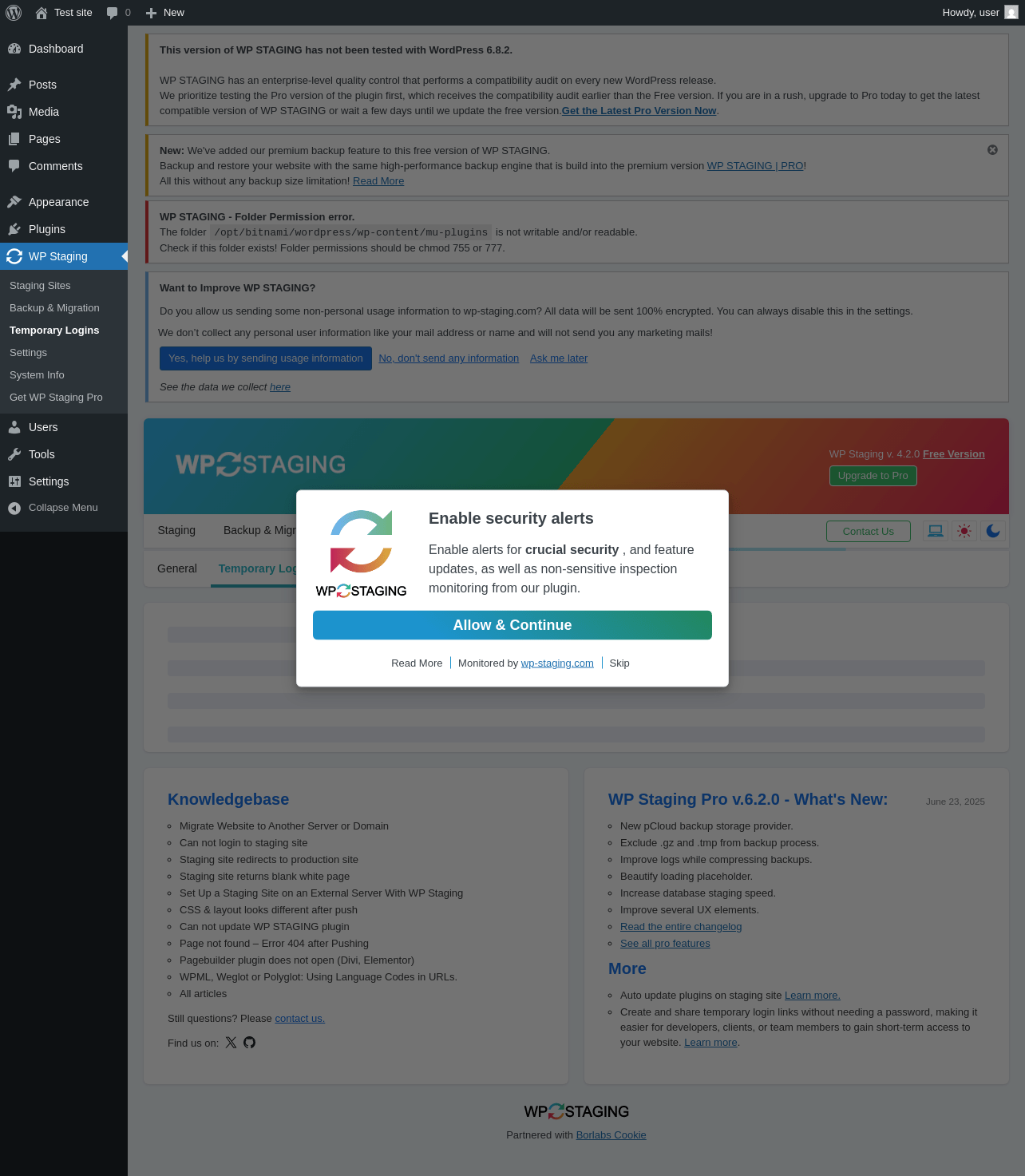The width and height of the screenshot is (1025, 1176).
Task: Click the Free Version link
Action: (954, 454)
